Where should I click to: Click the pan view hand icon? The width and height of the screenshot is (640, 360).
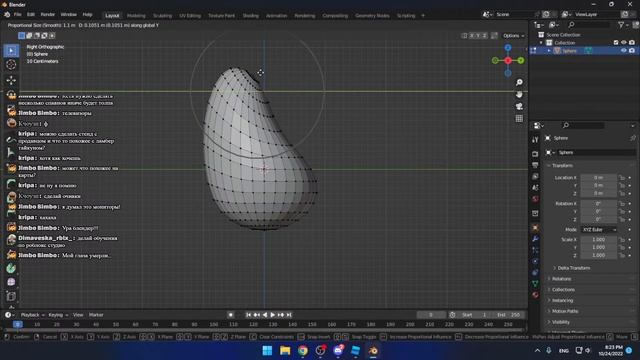[x=519, y=94]
